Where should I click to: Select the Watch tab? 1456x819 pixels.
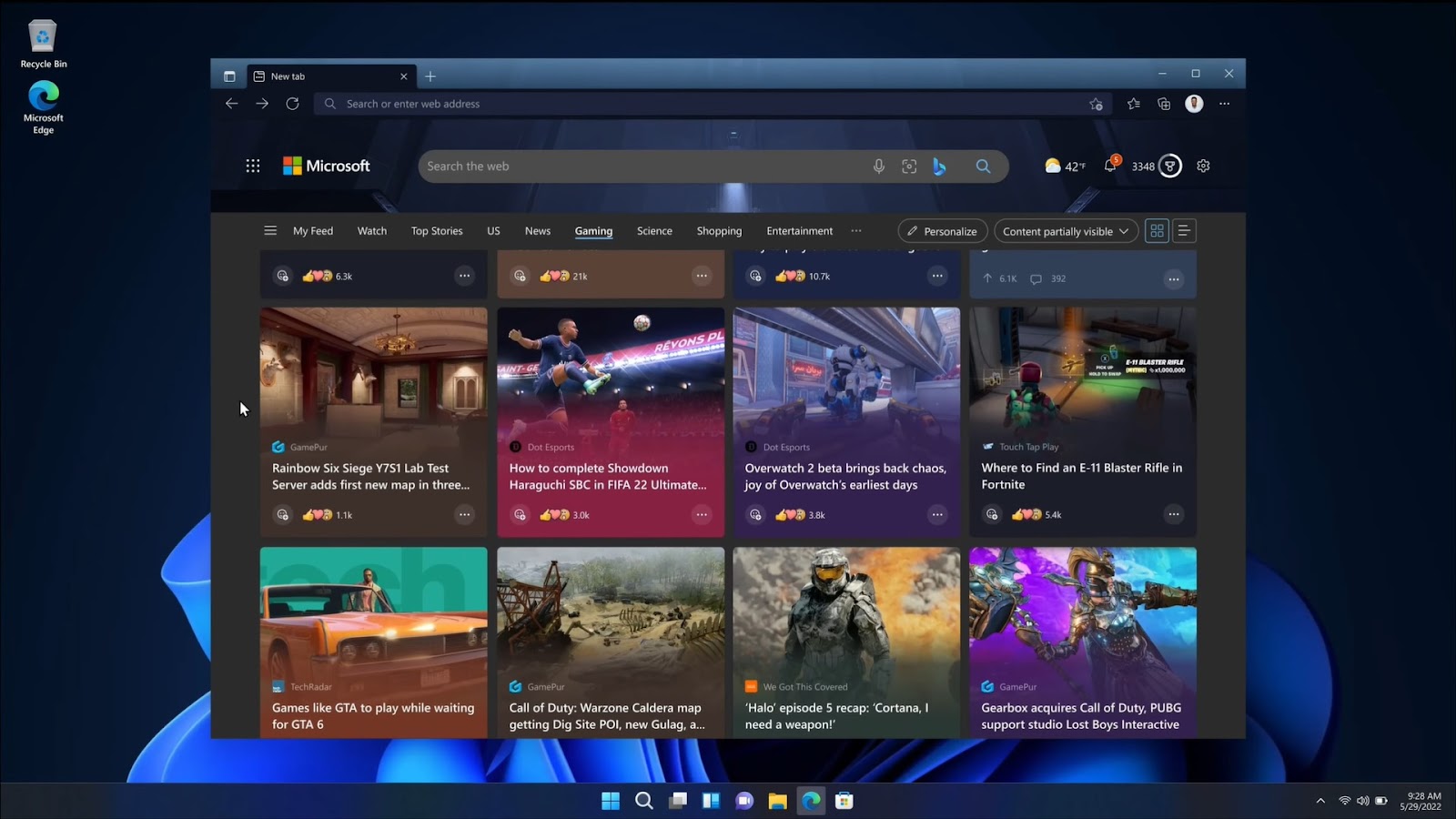point(372,231)
